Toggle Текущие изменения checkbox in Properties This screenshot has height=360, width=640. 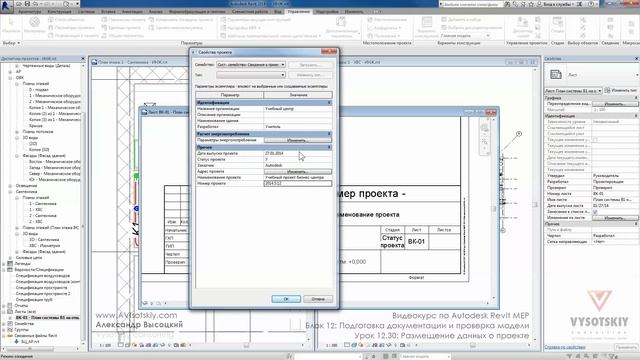pos(595,140)
